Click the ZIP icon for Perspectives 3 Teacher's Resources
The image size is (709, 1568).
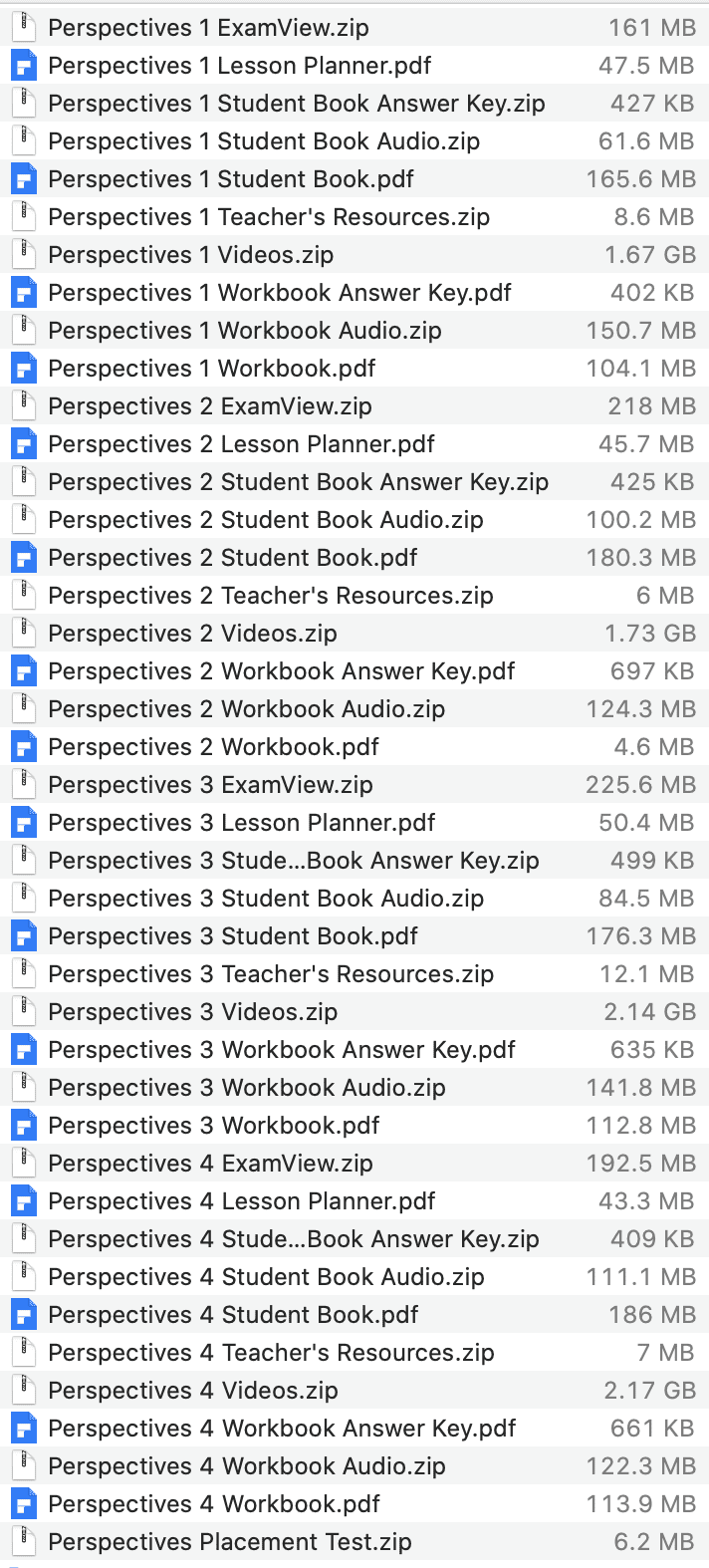pos(24,973)
